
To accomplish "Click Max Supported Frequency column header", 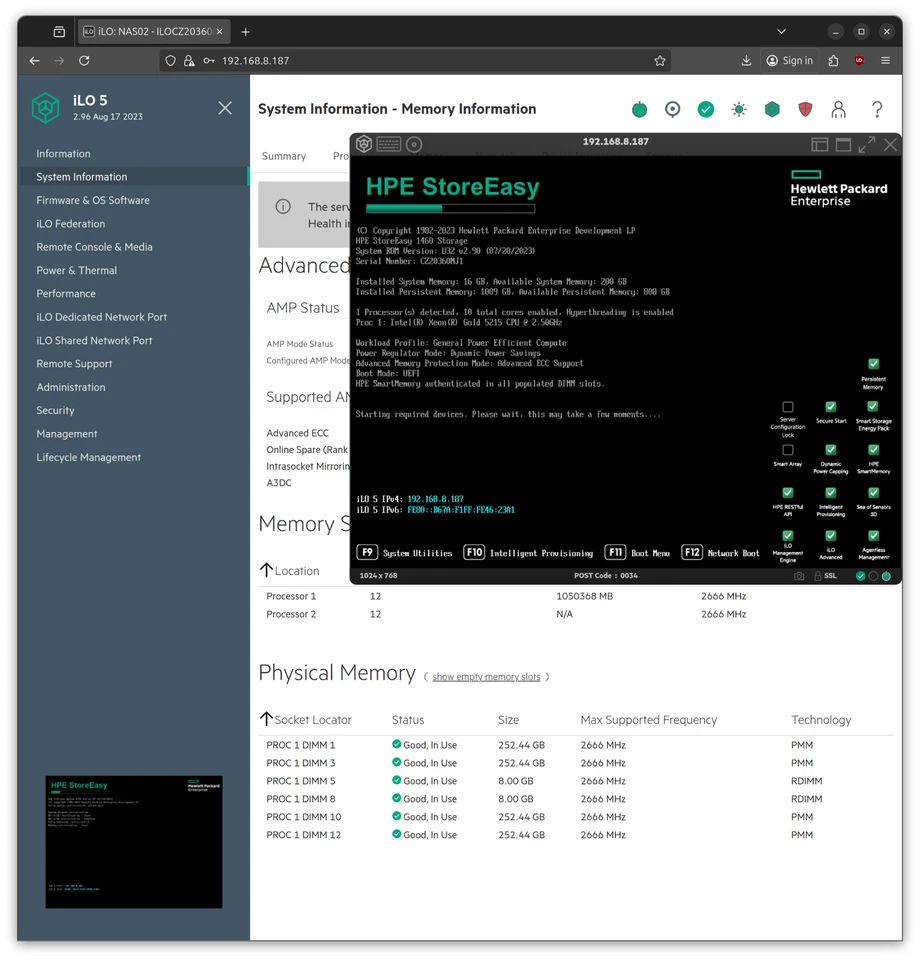I will (x=648, y=720).
